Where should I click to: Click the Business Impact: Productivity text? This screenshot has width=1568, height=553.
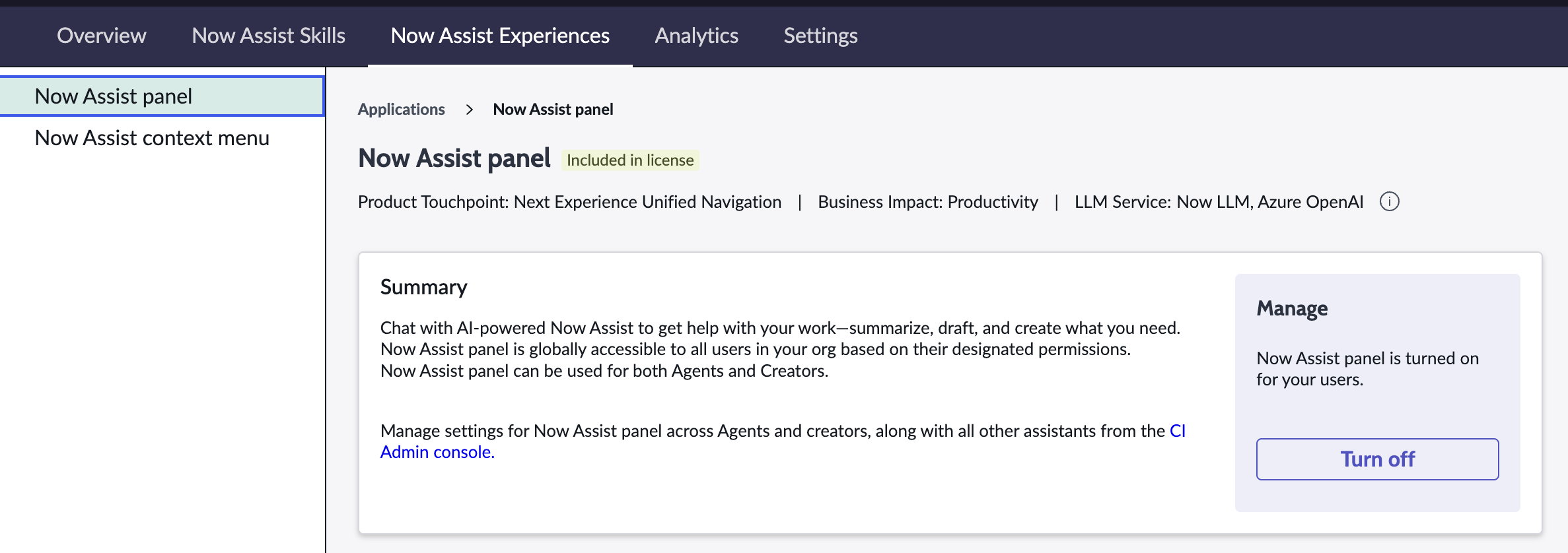pyautogui.click(x=928, y=202)
